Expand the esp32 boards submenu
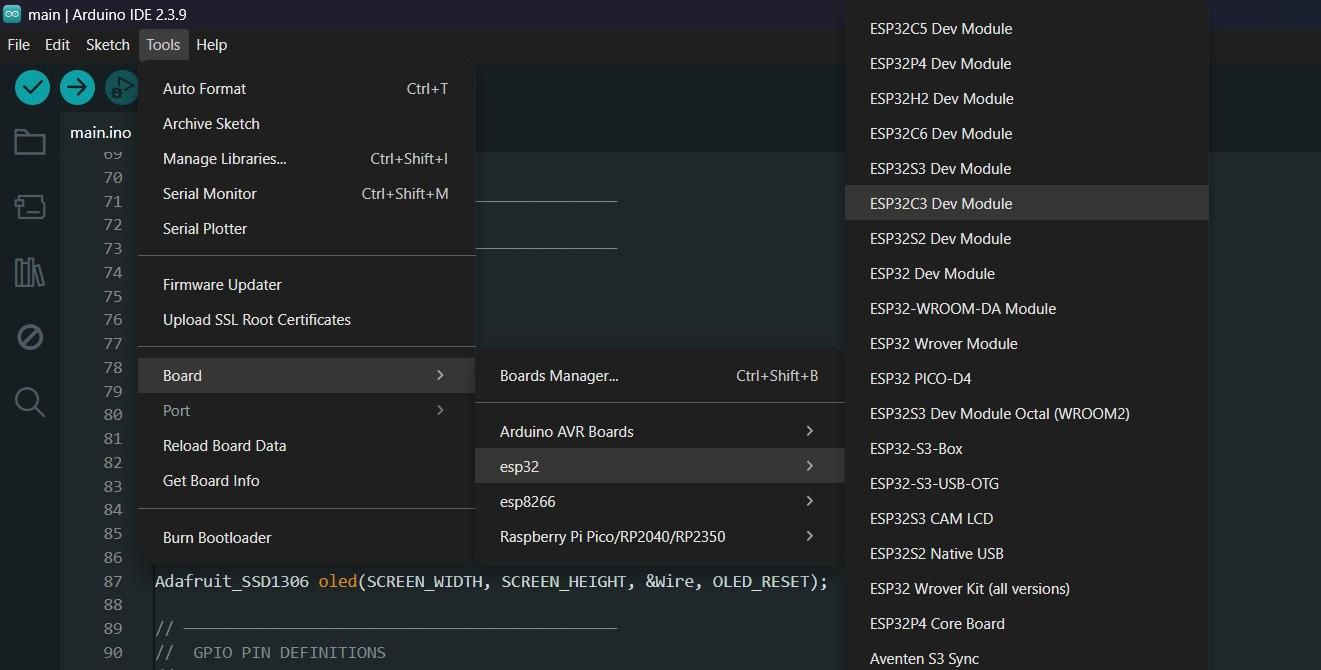 pos(660,467)
